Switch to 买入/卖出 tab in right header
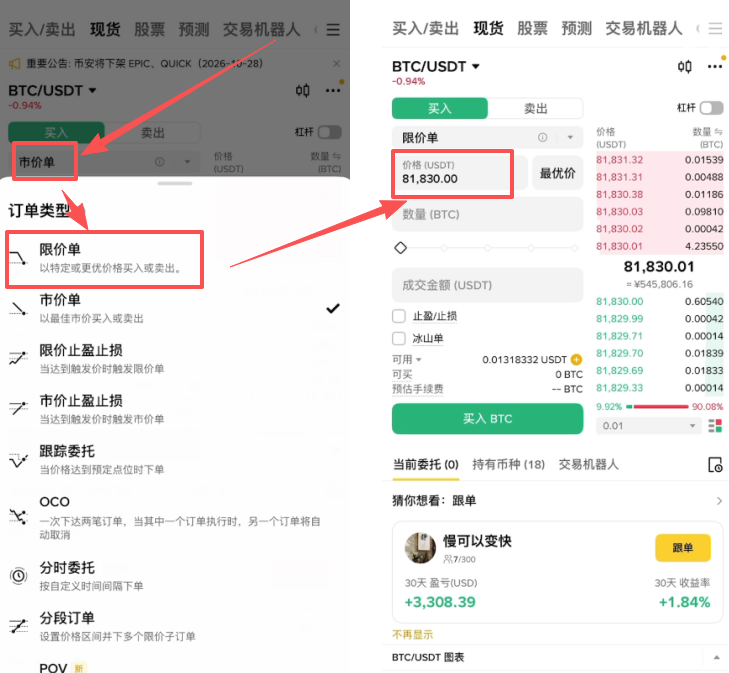This screenshot has width=729, height=673. tap(425, 28)
